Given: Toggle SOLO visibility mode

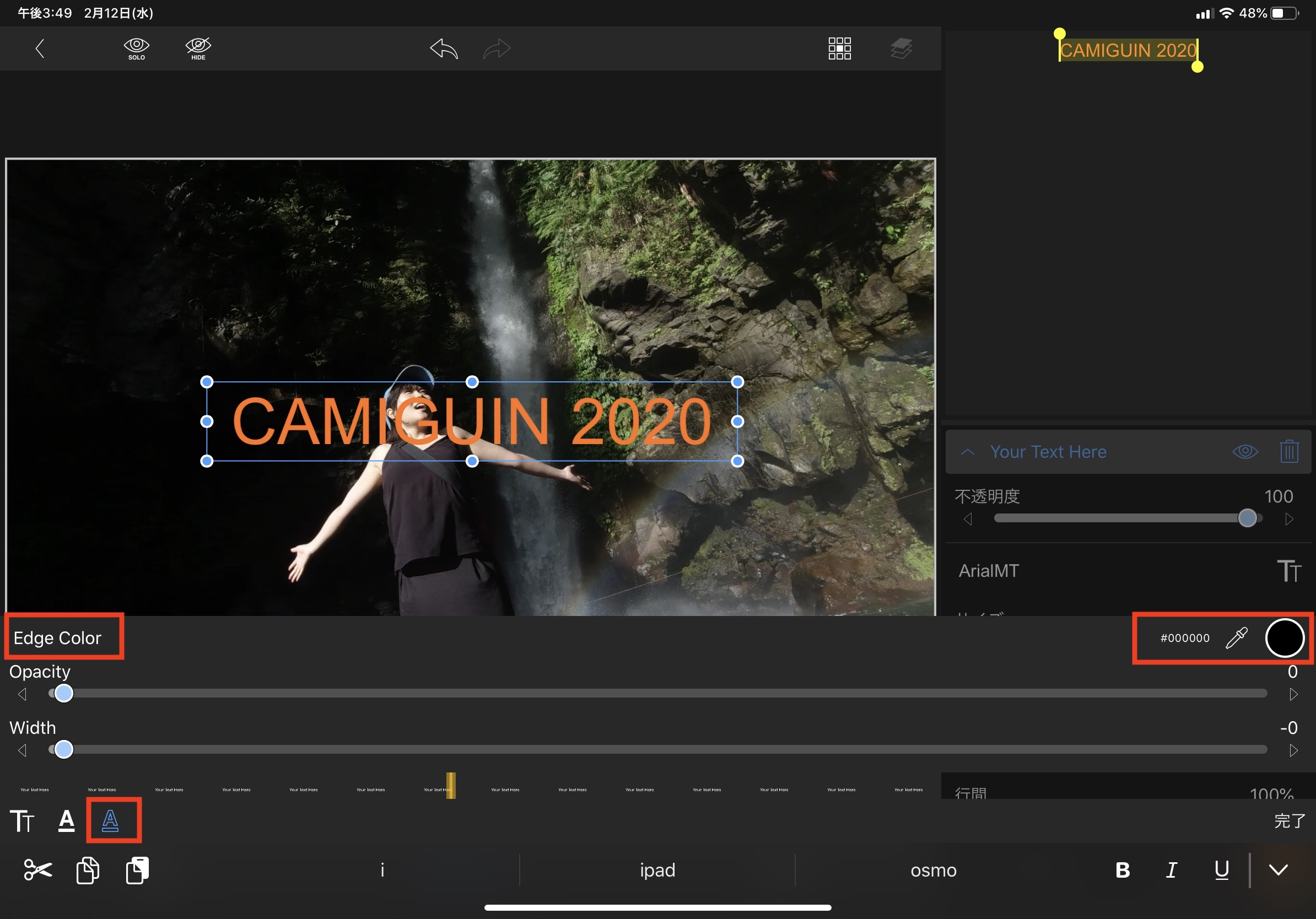Looking at the screenshot, I should click(x=137, y=48).
